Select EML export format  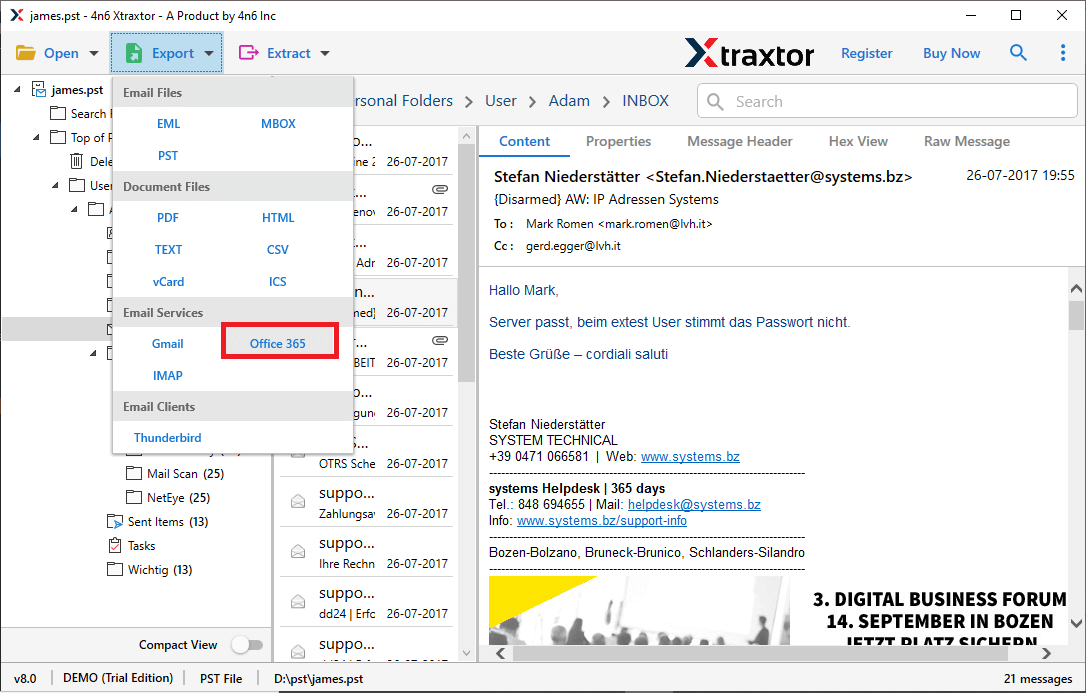click(168, 124)
